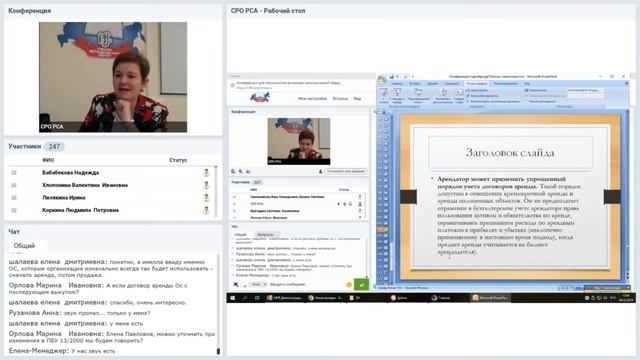
Task: Click the inner conference video thumbnail
Action: click(x=299, y=141)
